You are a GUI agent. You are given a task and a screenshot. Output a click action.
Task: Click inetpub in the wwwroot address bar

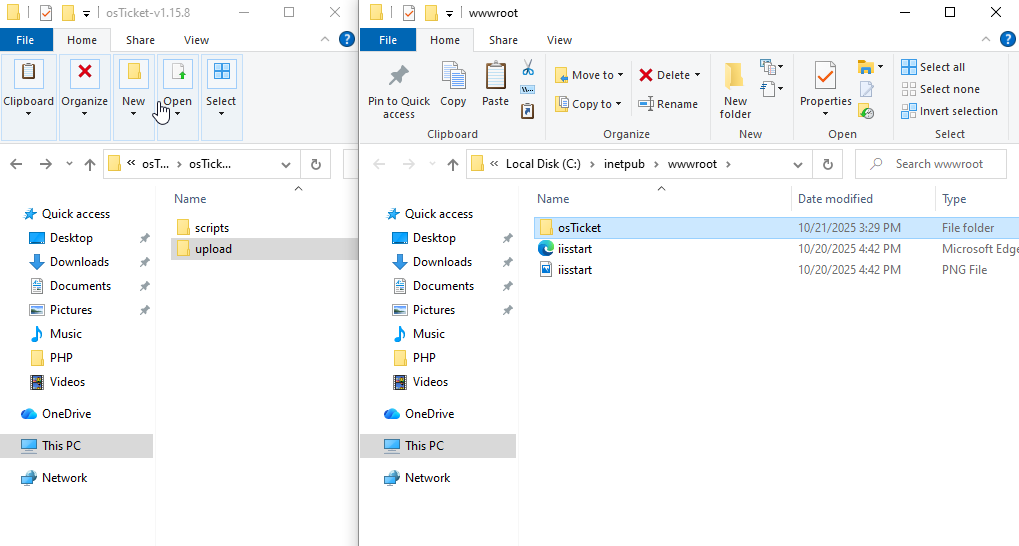click(624, 164)
